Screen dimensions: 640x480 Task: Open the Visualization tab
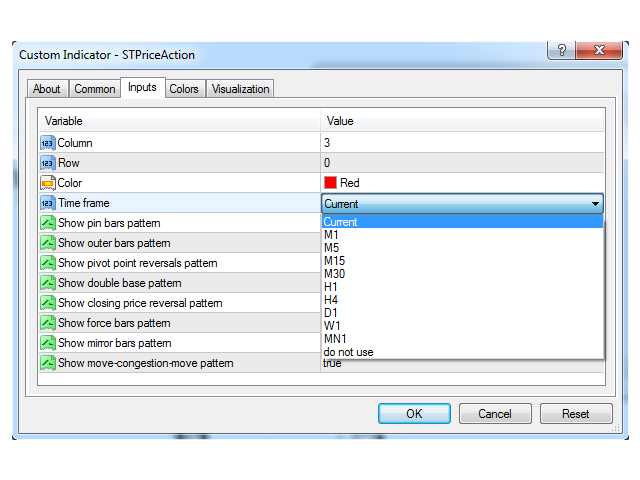[240, 89]
